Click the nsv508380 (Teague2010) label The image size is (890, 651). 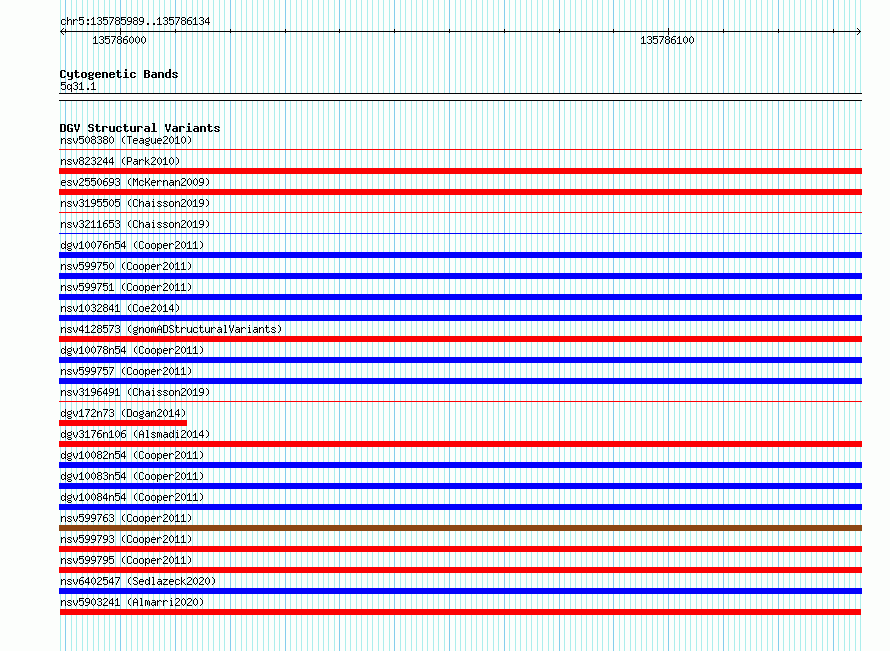click(x=126, y=140)
